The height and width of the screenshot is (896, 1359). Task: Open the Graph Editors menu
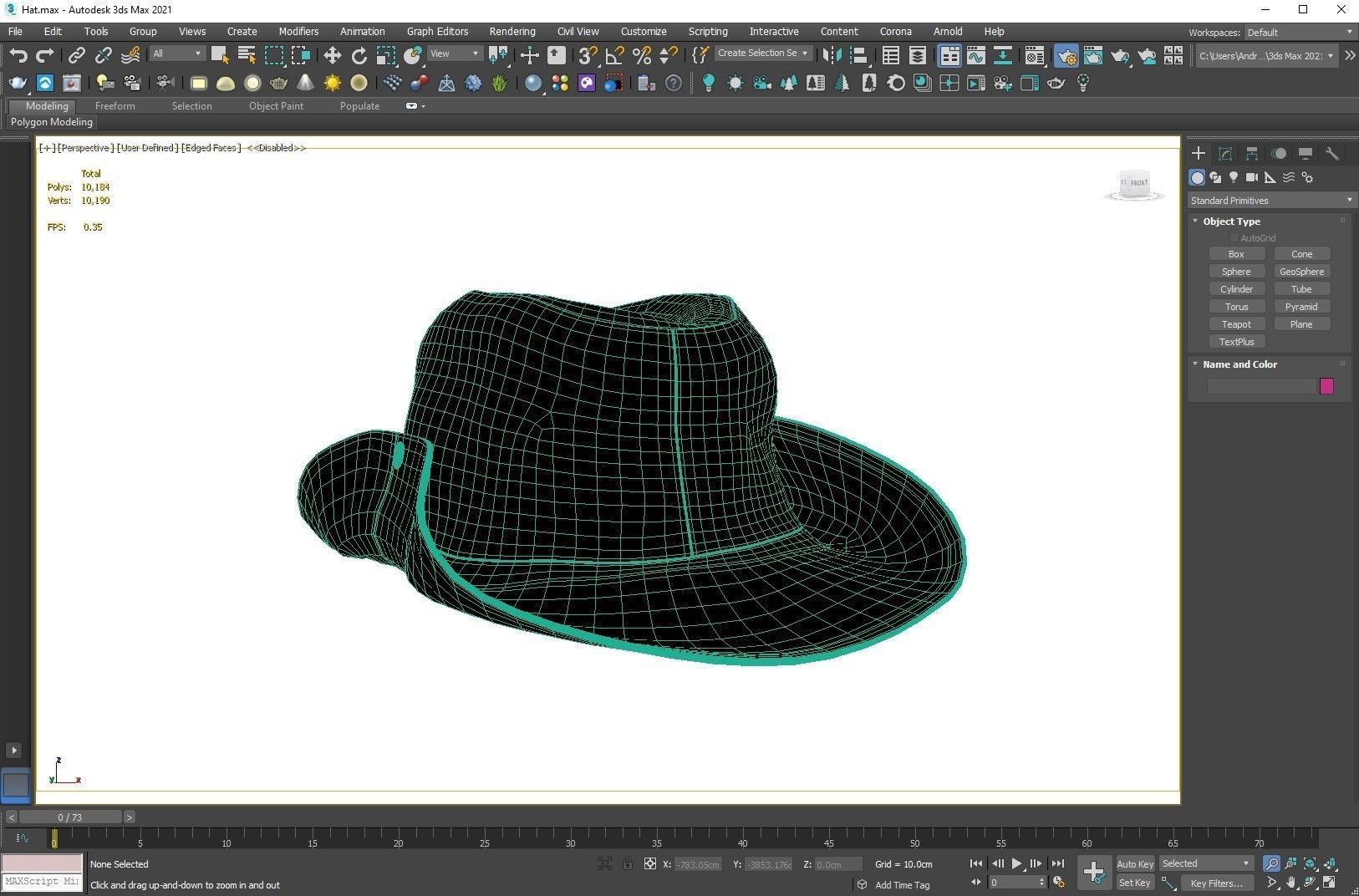tap(437, 32)
